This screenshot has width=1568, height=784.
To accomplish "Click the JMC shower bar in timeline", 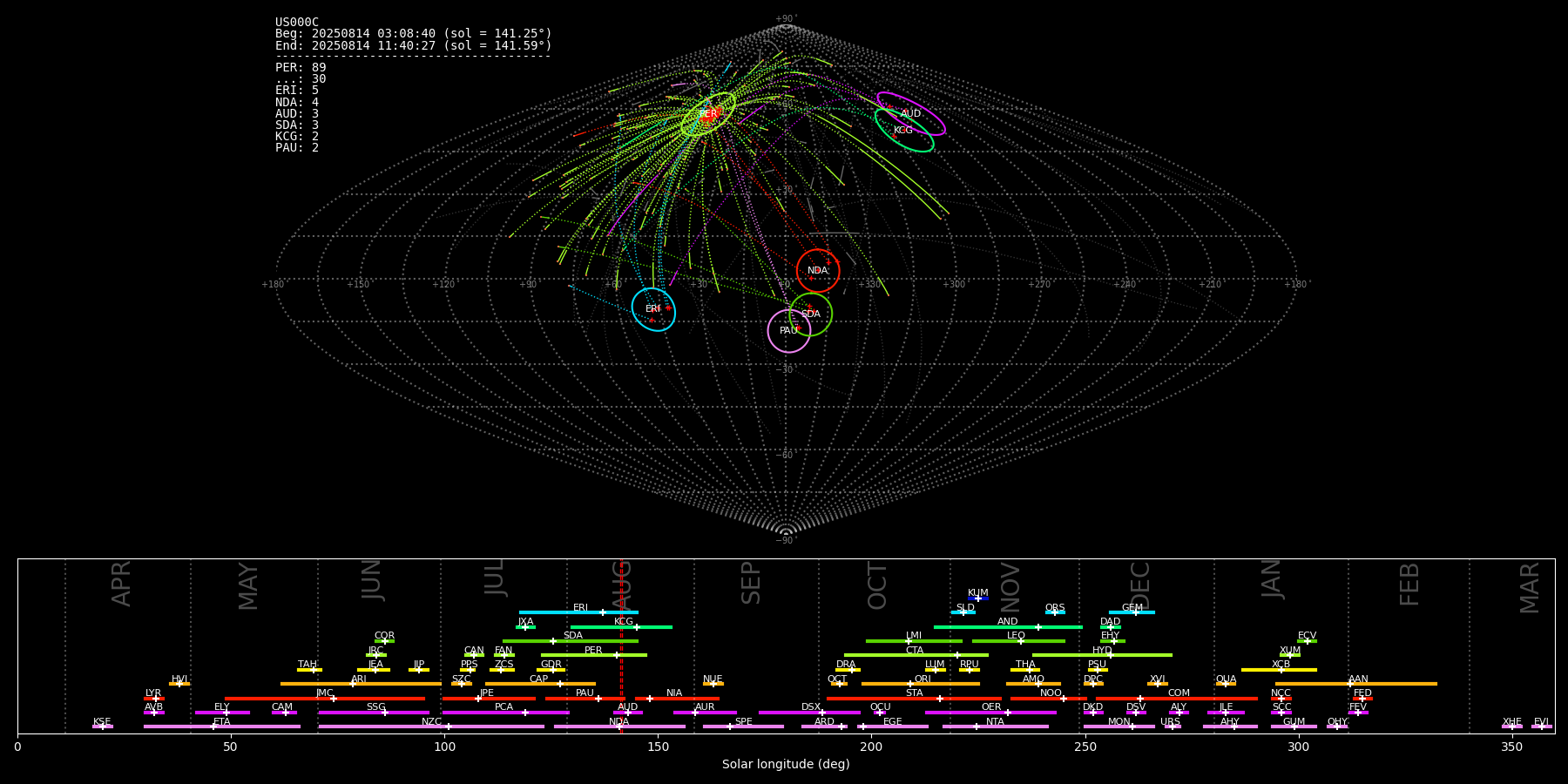I will click(x=325, y=698).
